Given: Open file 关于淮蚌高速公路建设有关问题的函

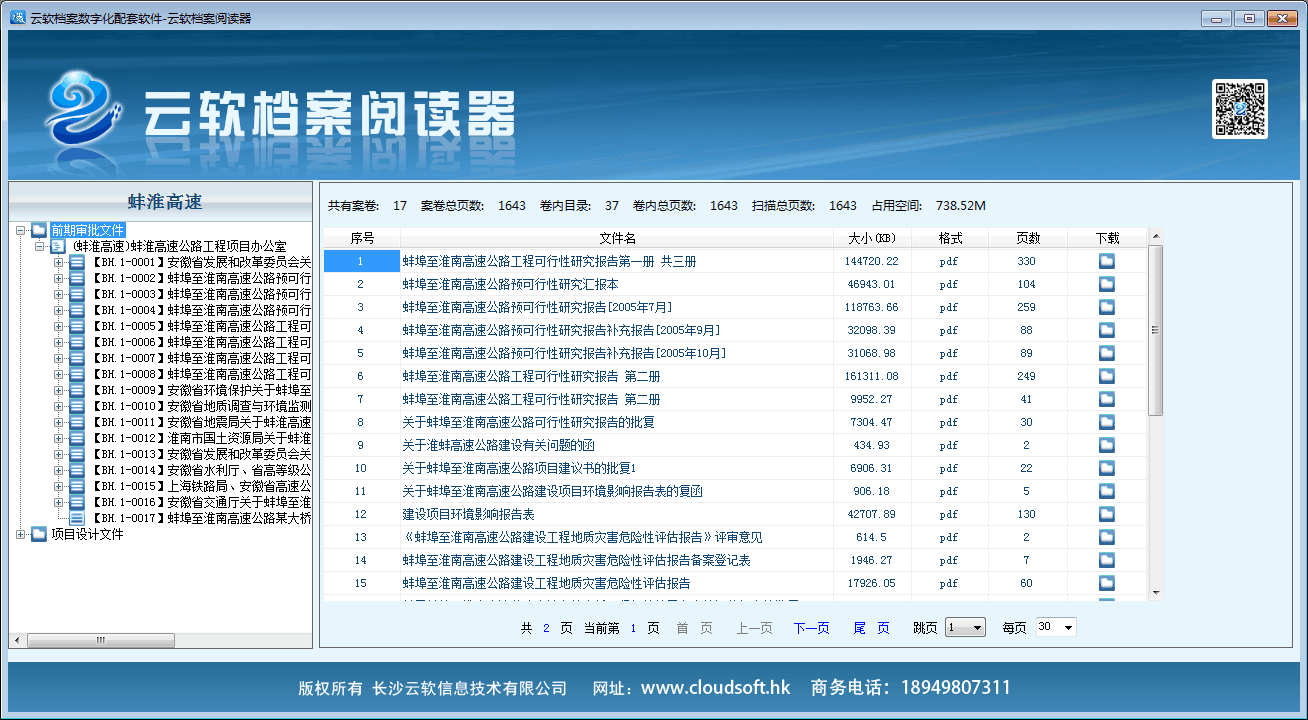Looking at the screenshot, I should click(498, 445).
